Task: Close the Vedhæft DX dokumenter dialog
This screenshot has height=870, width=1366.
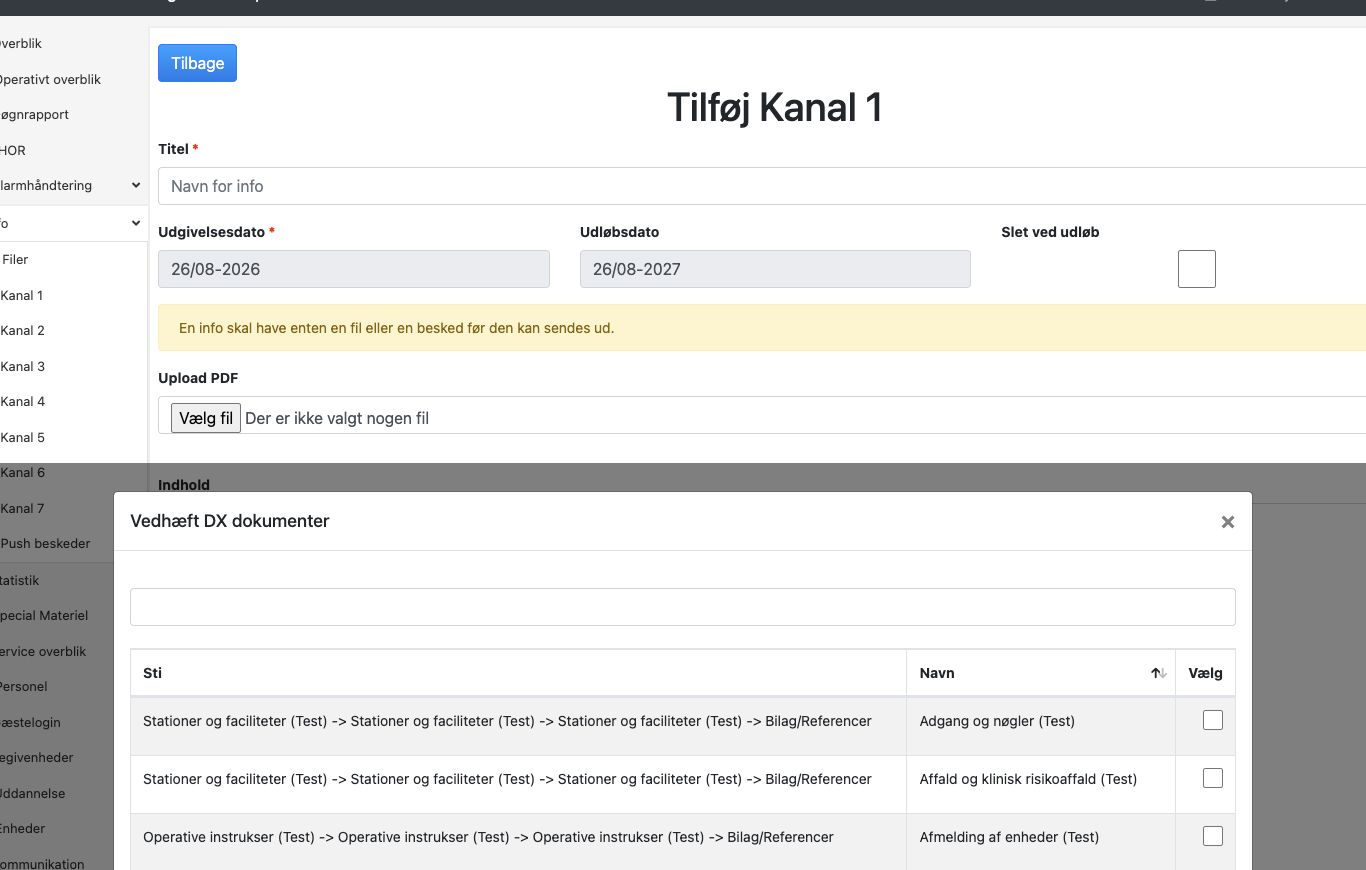Action: tap(1228, 521)
